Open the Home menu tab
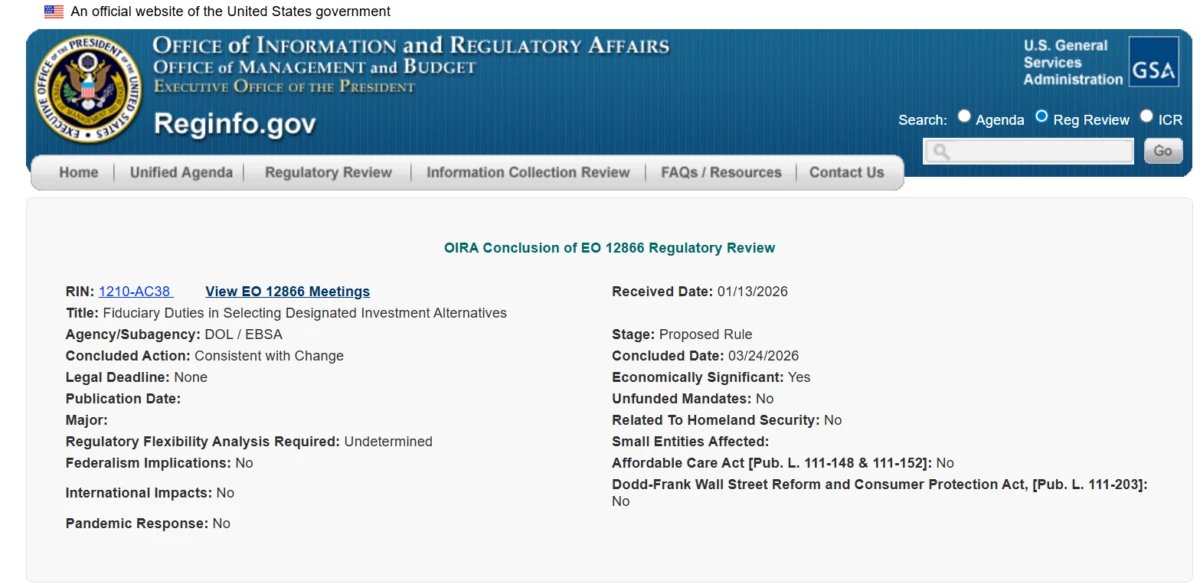 [x=78, y=172]
